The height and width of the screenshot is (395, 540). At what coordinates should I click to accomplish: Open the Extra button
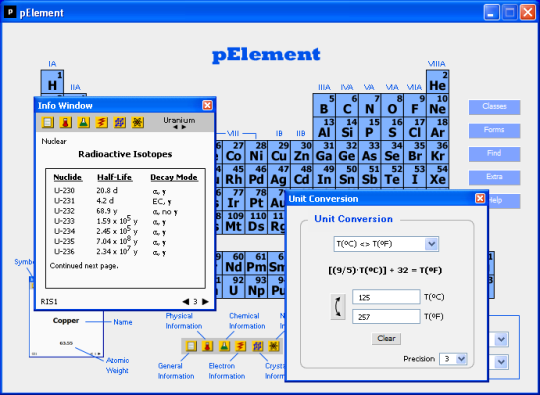[494, 177]
